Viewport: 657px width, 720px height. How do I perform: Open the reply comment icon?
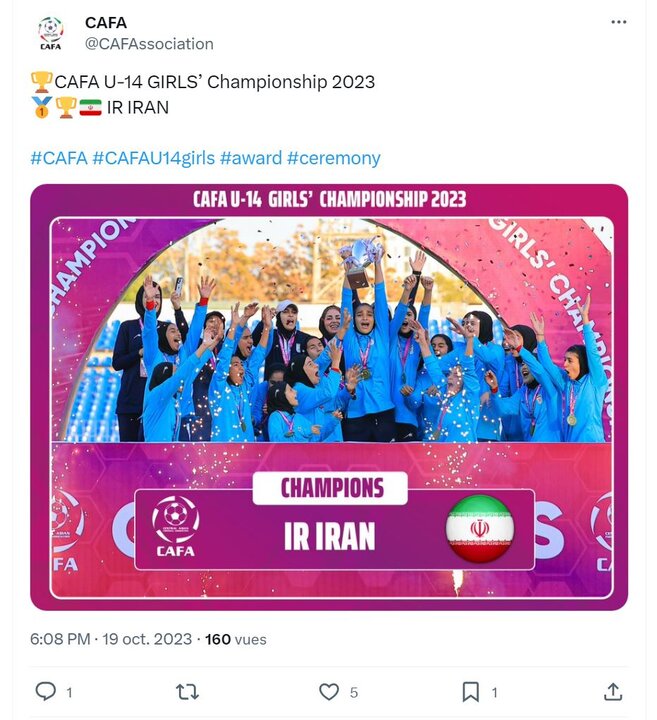[x=46, y=691]
